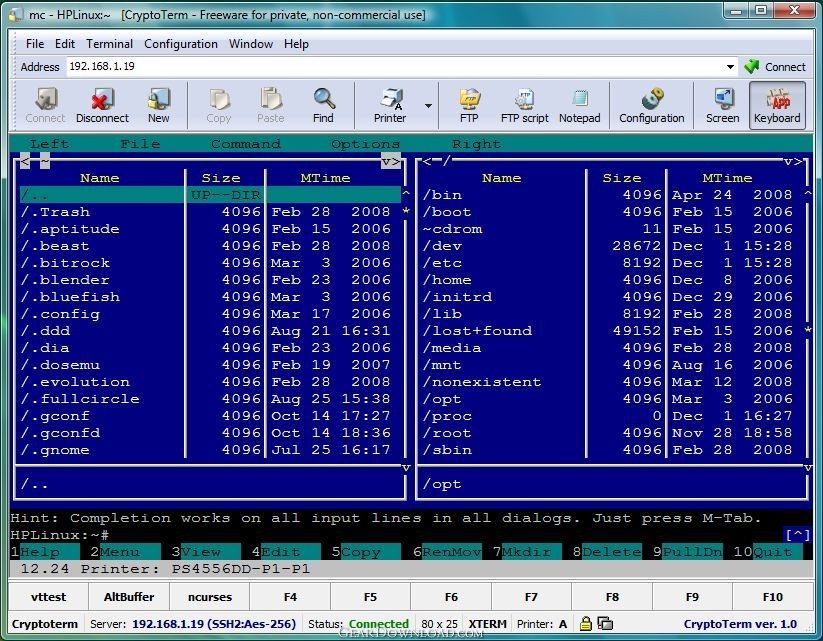Viewport: 823px width, 641px height.
Task: Click the Disconnect toolbar icon
Action: pos(102,105)
